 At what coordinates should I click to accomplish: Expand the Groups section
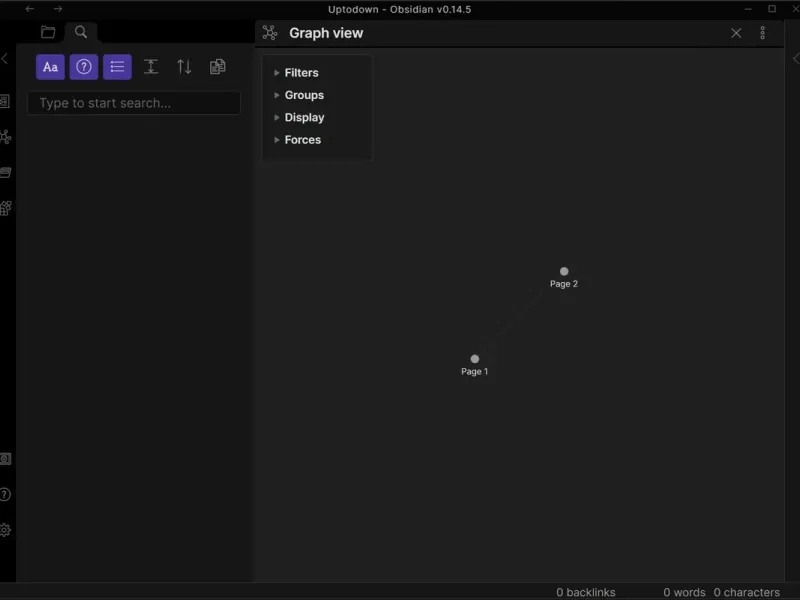[299, 95]
